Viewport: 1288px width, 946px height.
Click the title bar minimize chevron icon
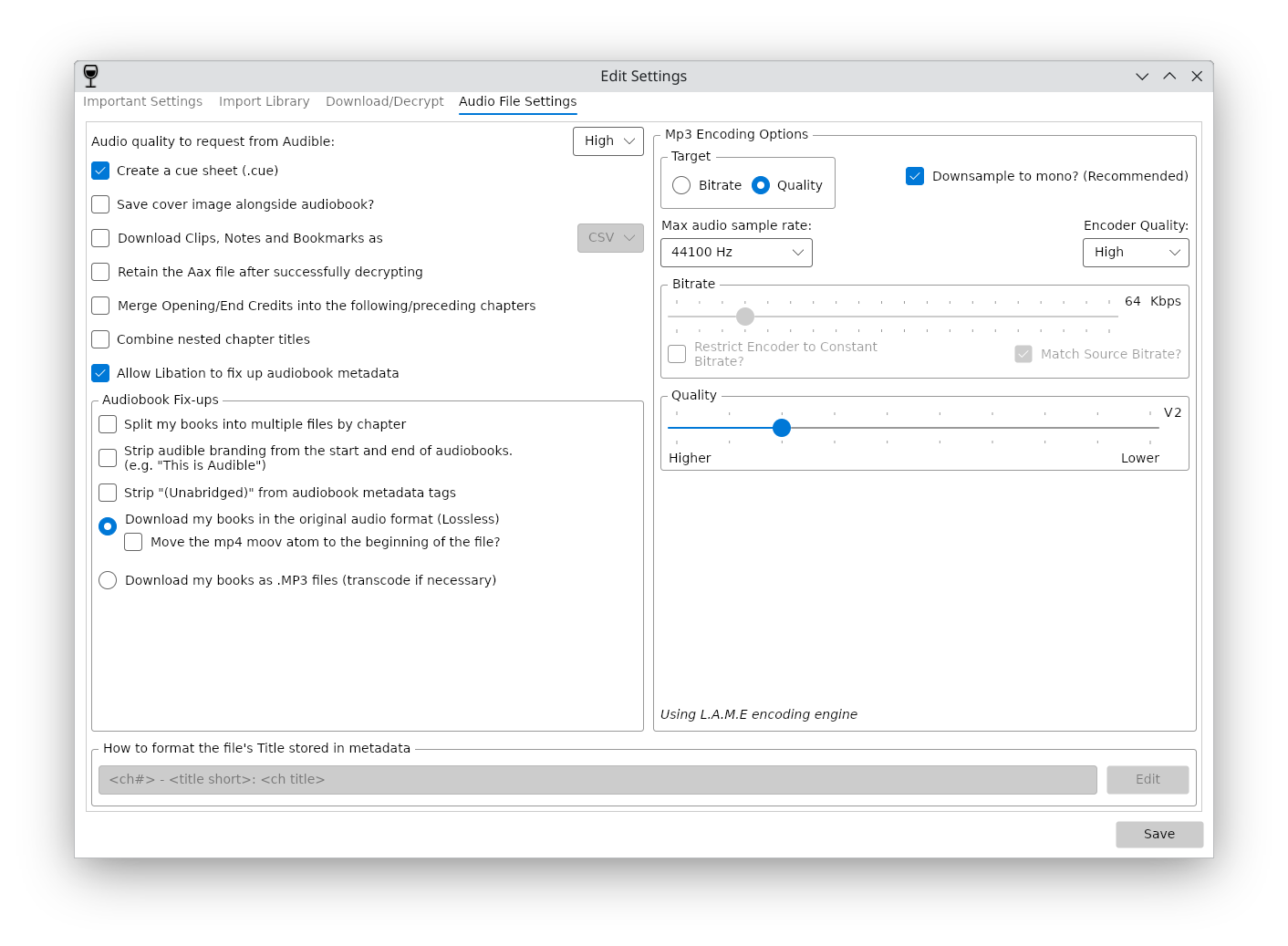(1142, 77)
